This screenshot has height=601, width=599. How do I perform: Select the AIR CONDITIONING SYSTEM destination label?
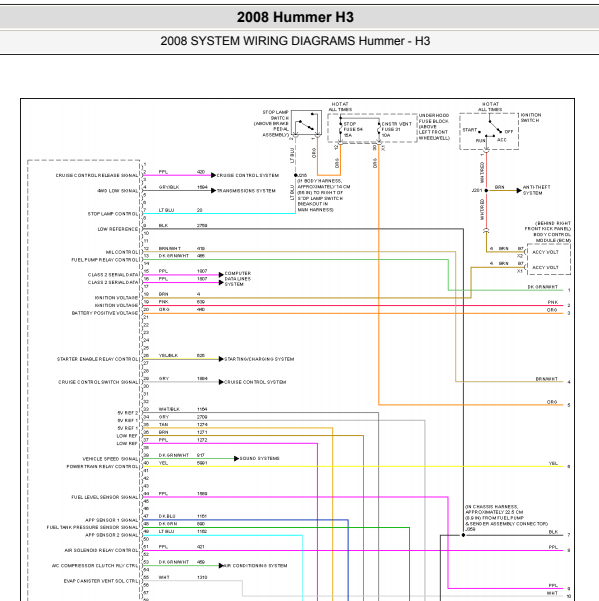pyautogui.click(x=255, y=566)
